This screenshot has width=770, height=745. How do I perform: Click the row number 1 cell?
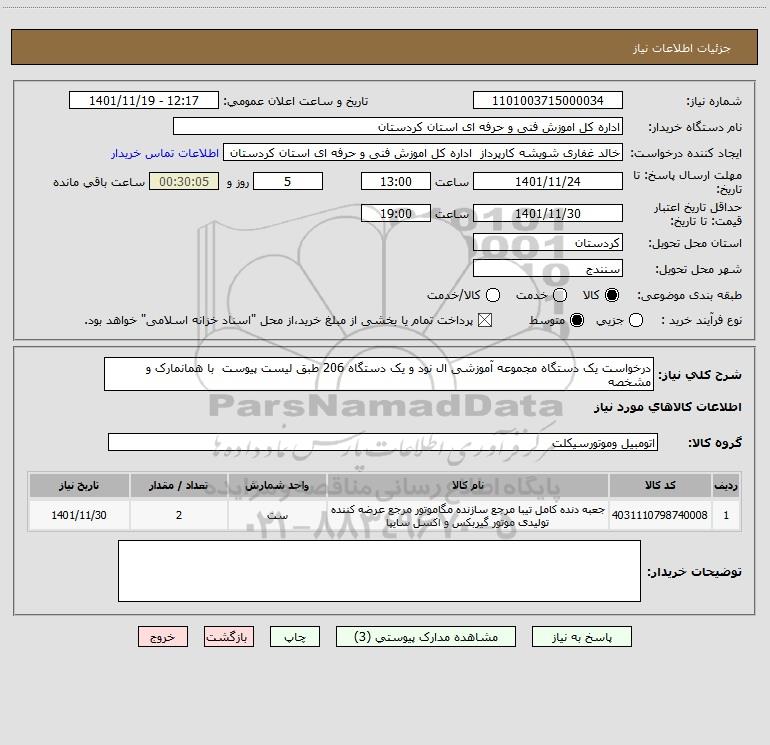726,515
